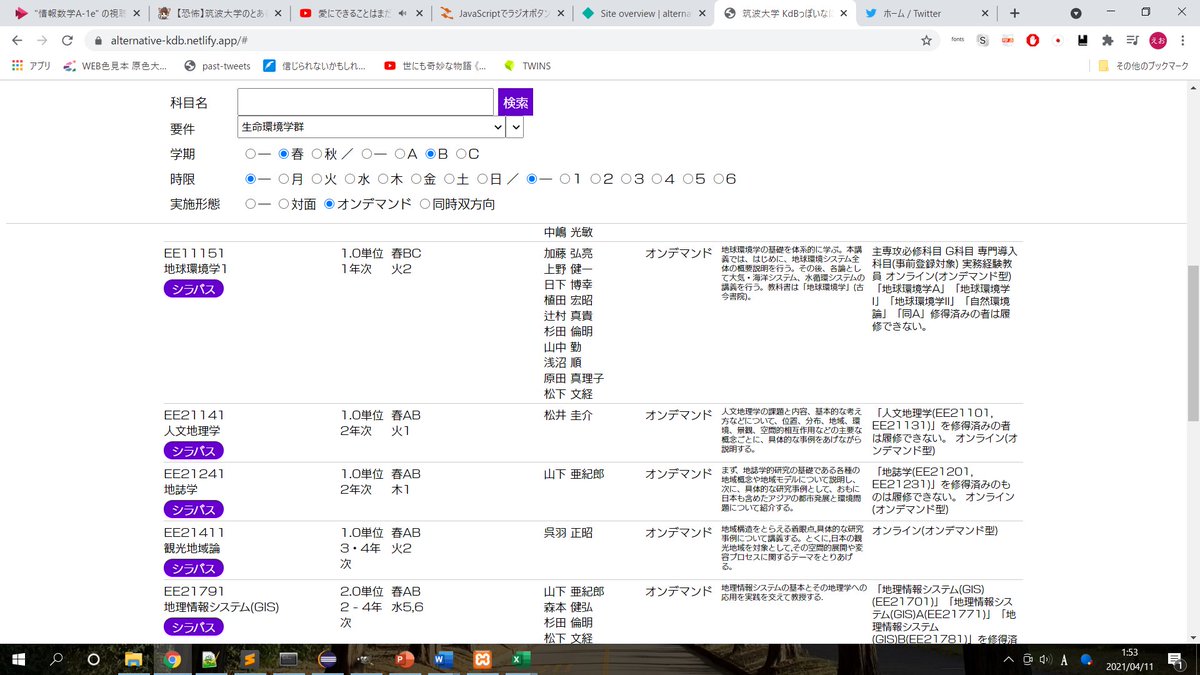This screenshot has height=675, width=1200.
Task: Select 秋 semester radio button
Action: click(317, 154)
